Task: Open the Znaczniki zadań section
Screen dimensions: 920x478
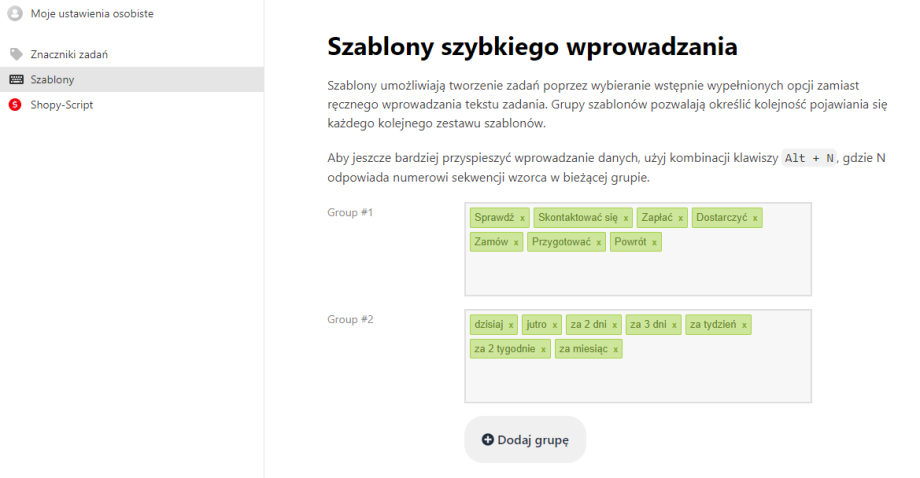Action: pos(69,54)
